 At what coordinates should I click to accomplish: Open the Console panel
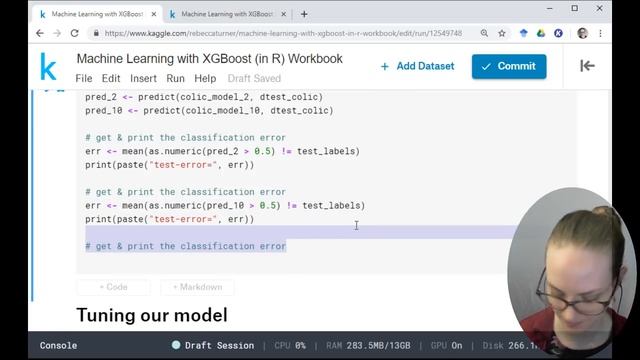58,345
